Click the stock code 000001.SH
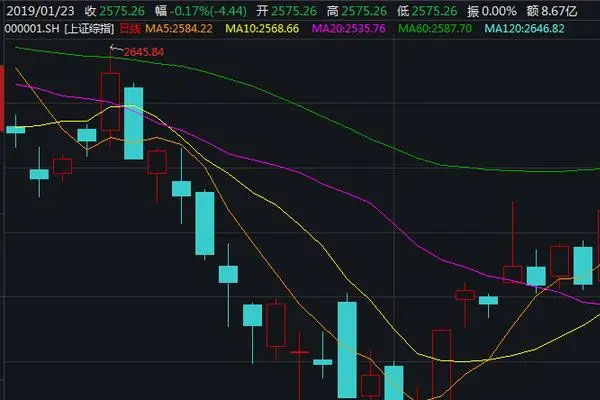The width and height of the screenshot is (600, 400). click(32, 28)
